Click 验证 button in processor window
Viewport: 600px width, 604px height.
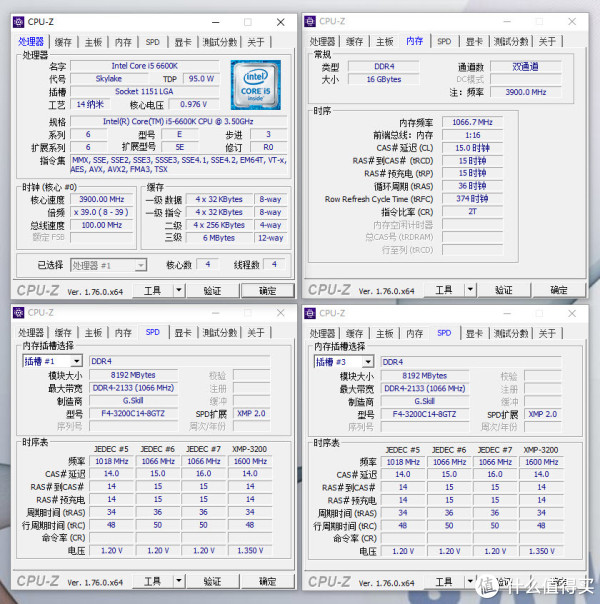tap(213, 290)
